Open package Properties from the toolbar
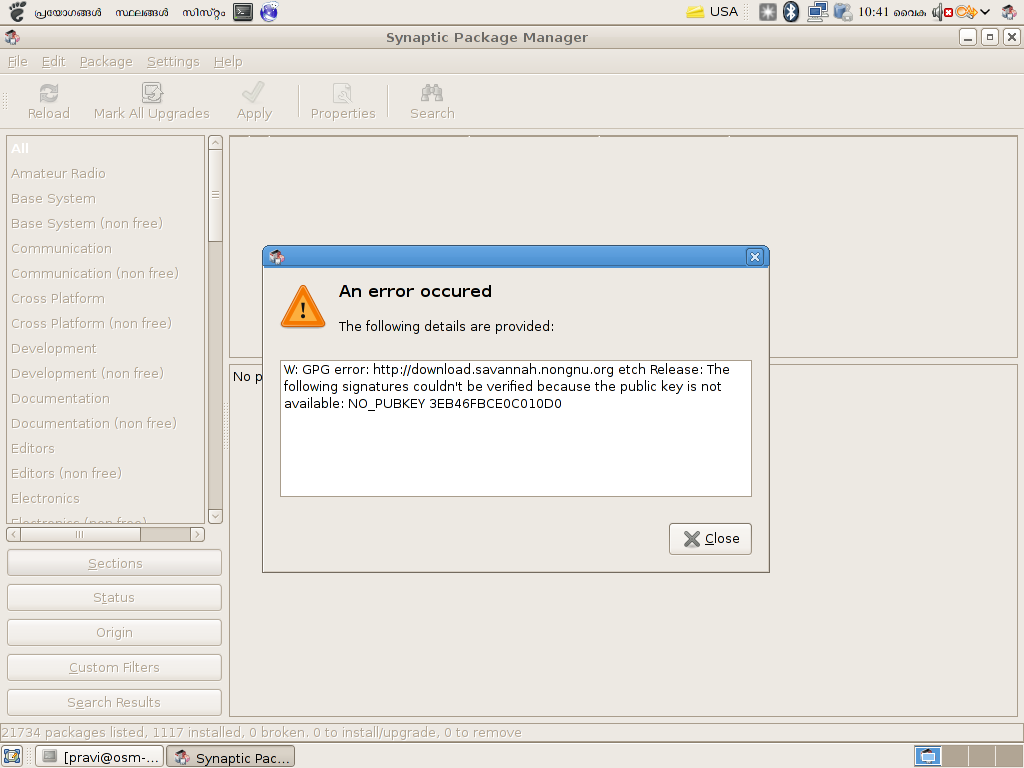The width and height of the screenshot is (1024, 768). [342, 94]
